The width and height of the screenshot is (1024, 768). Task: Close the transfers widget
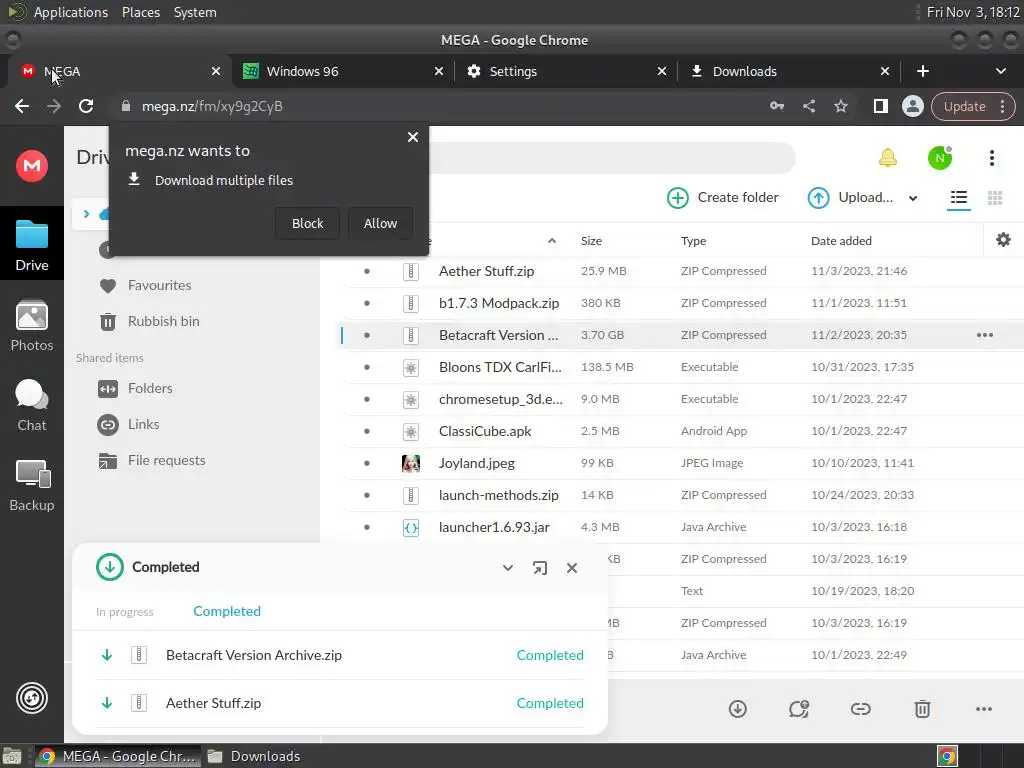click(571, 568)
